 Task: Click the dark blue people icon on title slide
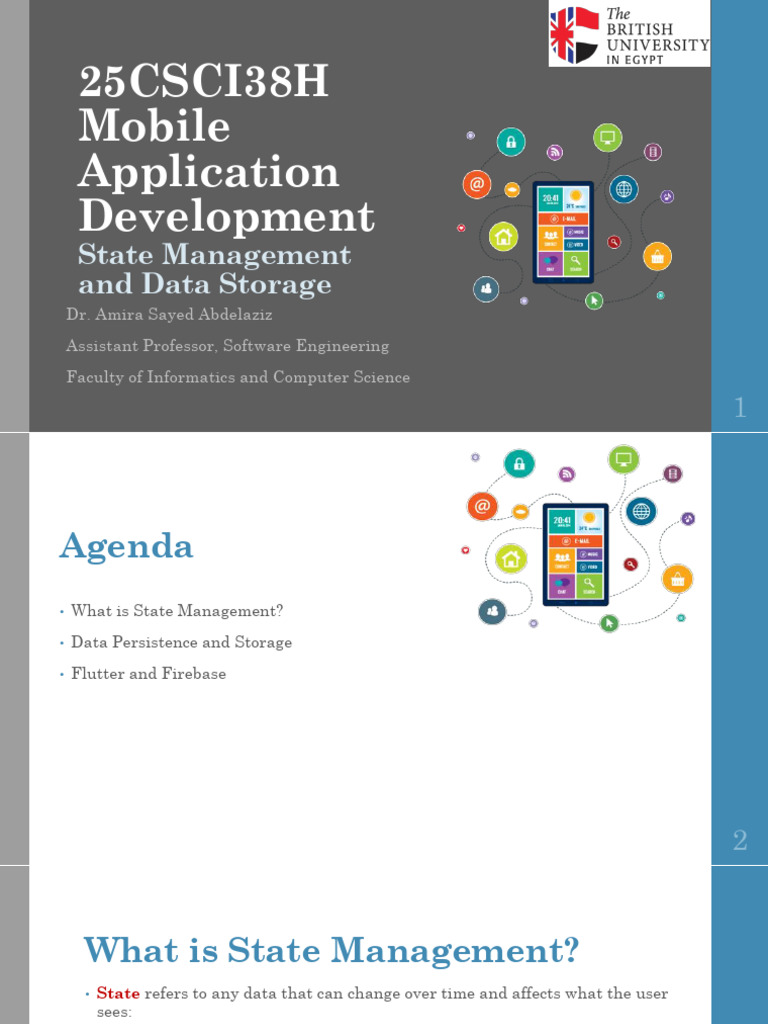(486, 289)
